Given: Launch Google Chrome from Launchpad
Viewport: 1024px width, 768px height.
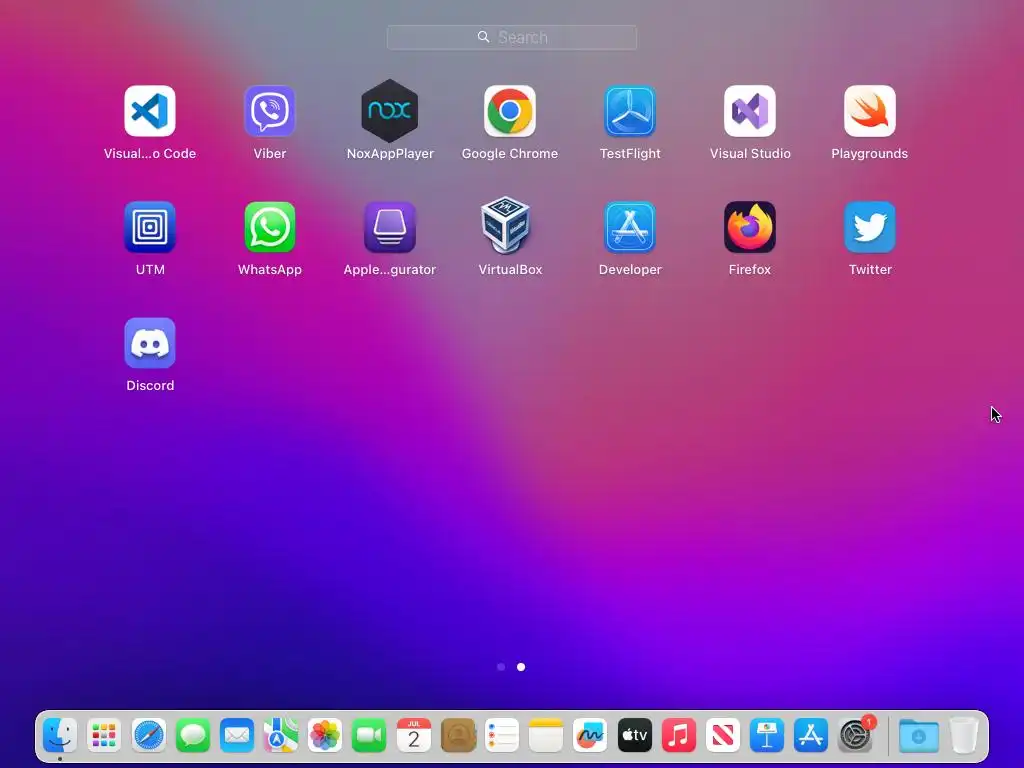Looking at the screenshot, I should [510, 111].
